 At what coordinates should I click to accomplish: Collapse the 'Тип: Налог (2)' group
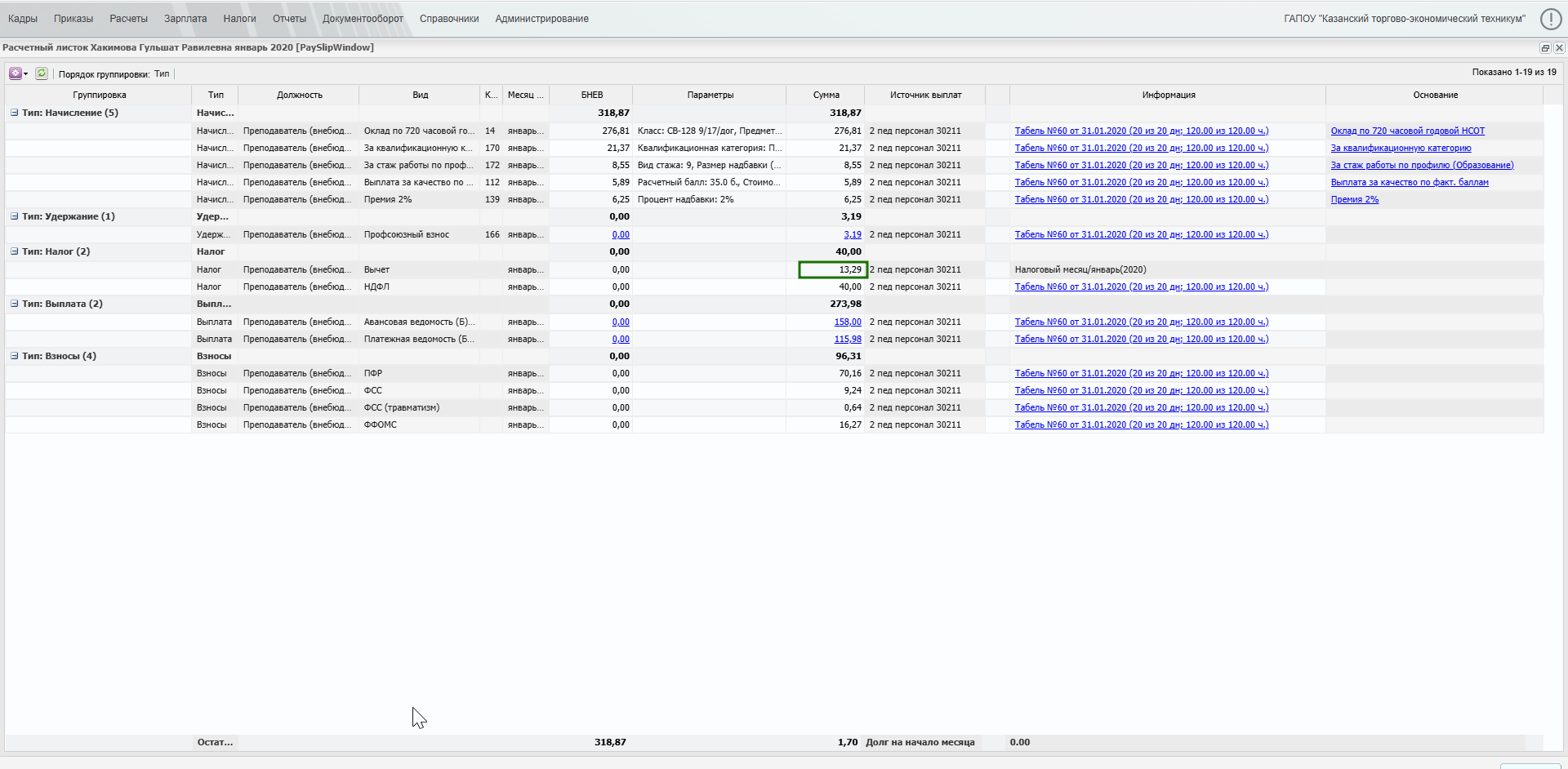(x=14, y=251)
